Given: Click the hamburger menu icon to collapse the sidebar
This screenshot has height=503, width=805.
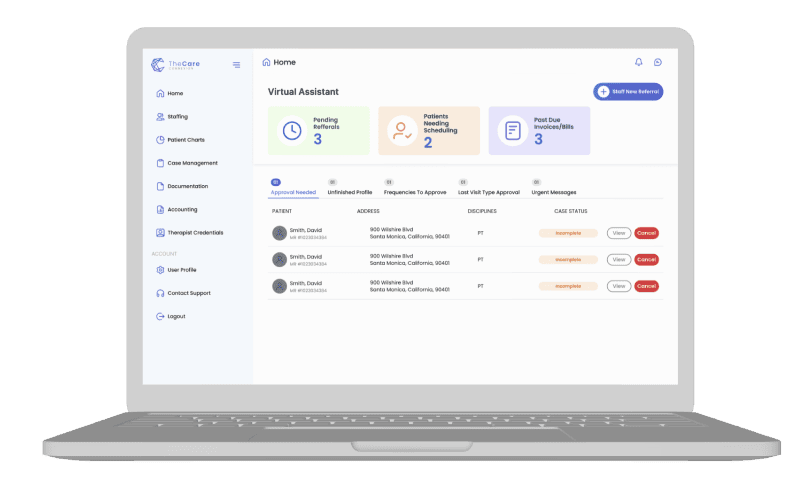Looking at the screenshot, I should tap(236, 65).
